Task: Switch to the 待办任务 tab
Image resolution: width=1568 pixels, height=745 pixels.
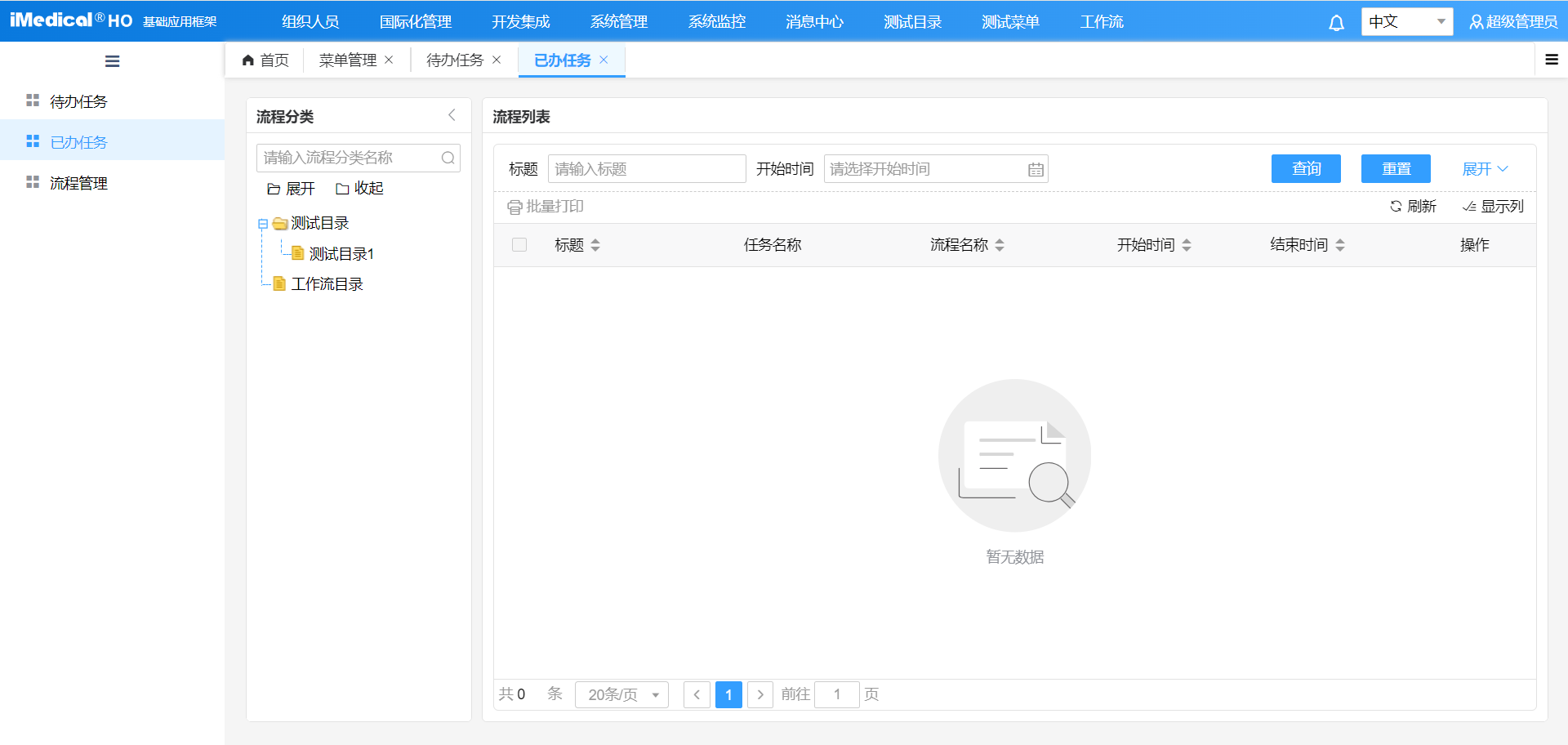Action: [455, 60]
